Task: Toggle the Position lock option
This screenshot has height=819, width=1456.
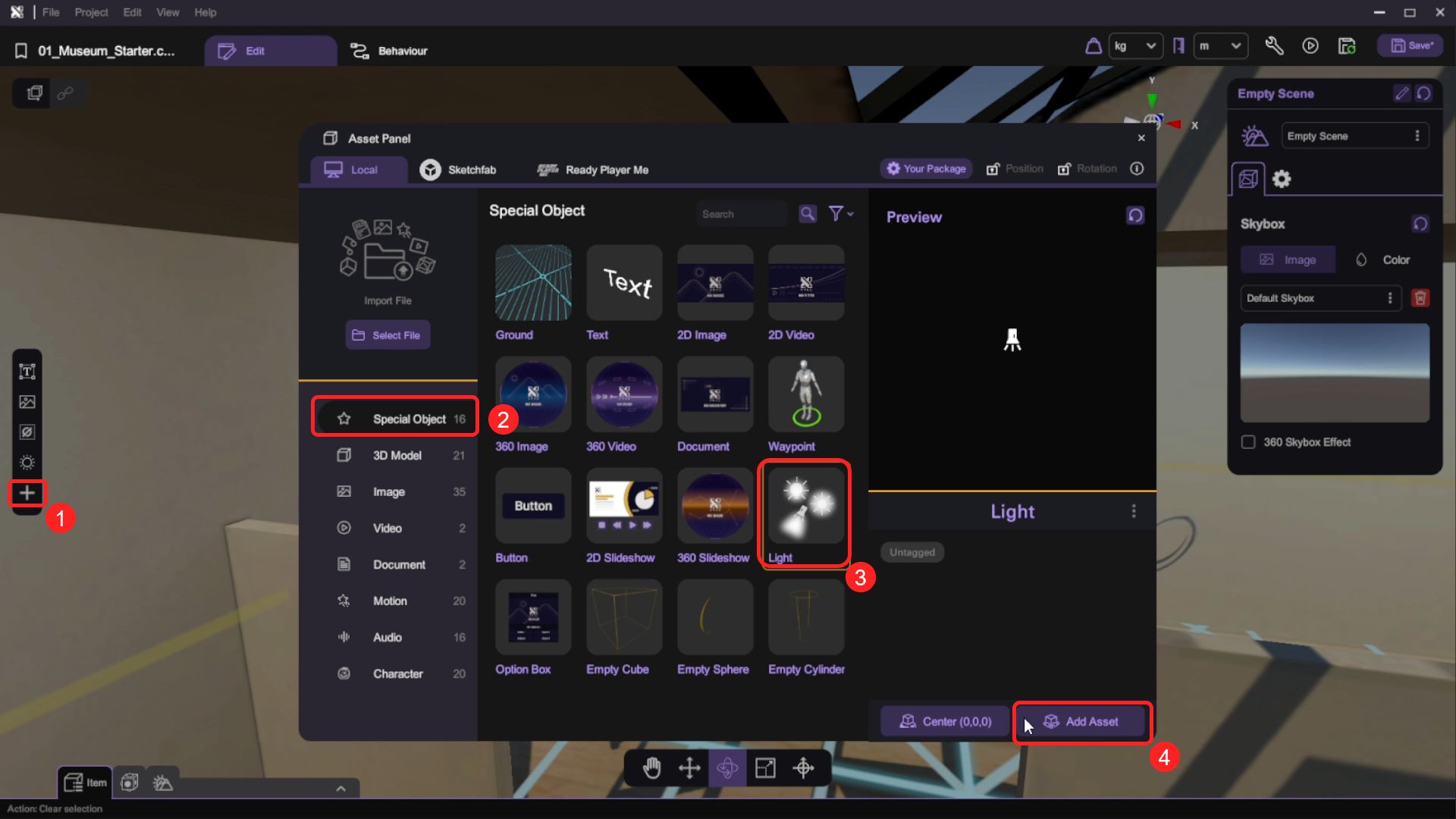Action: click(1014, 168)
